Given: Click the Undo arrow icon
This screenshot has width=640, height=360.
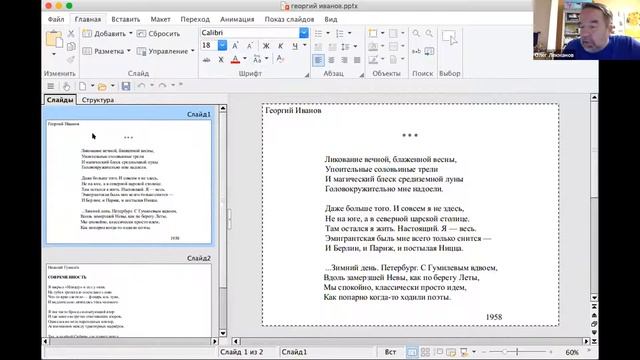Looking at the screenshot, I should coord(141,86).
